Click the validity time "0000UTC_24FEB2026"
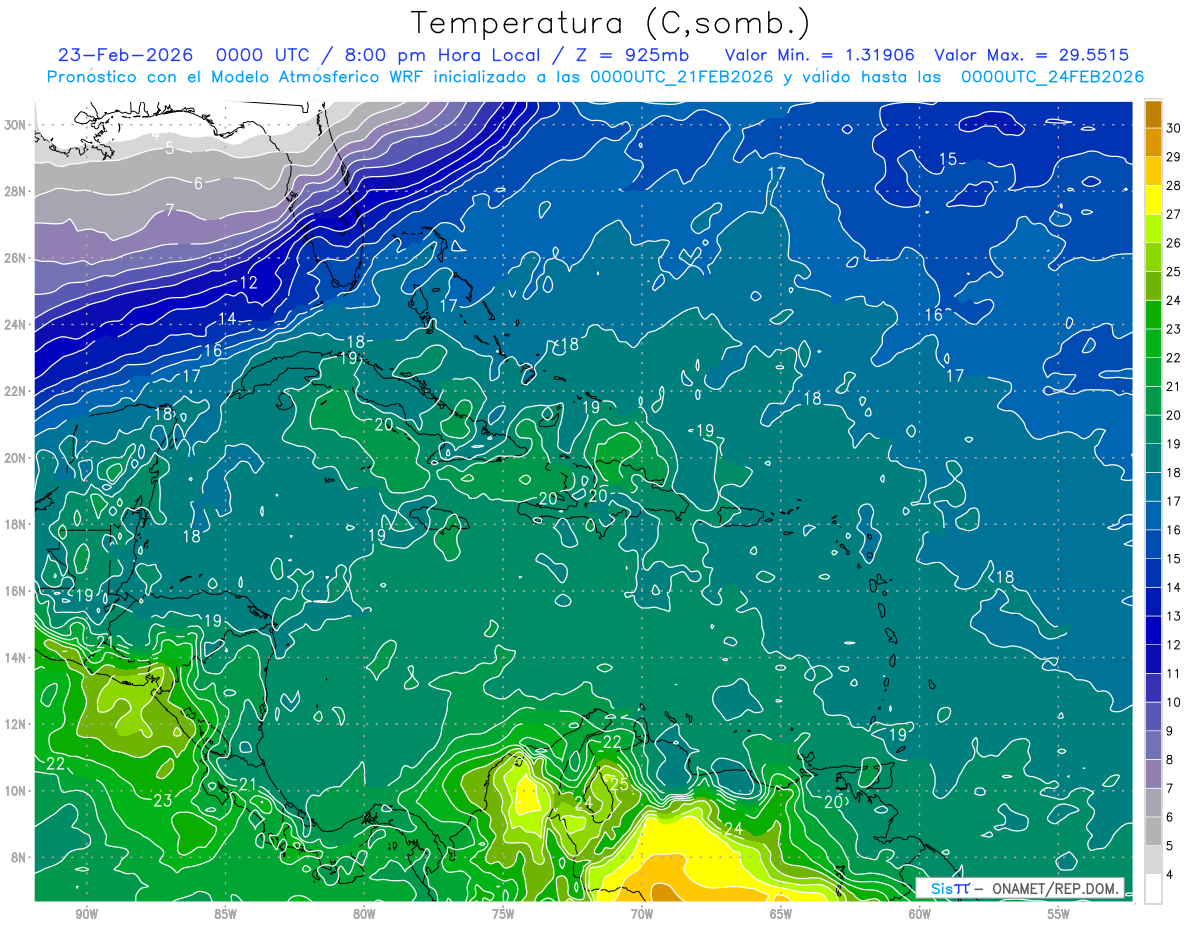 point(1053,77)
